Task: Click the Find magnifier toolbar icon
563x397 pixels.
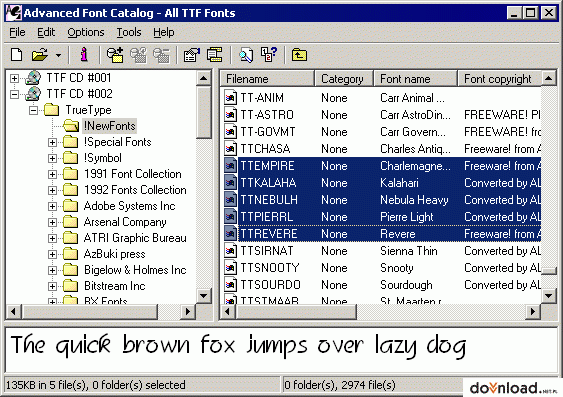Action: click(x=246, y=55)
